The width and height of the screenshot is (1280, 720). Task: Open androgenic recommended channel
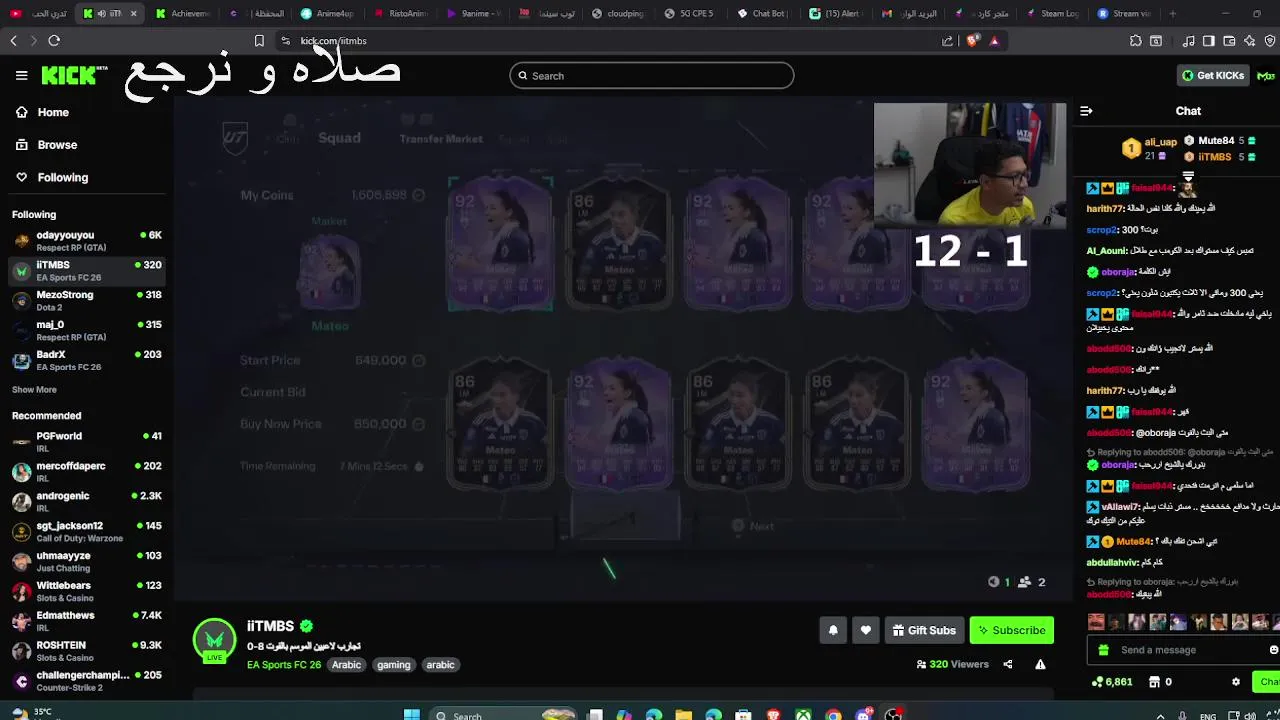(86, 501)
